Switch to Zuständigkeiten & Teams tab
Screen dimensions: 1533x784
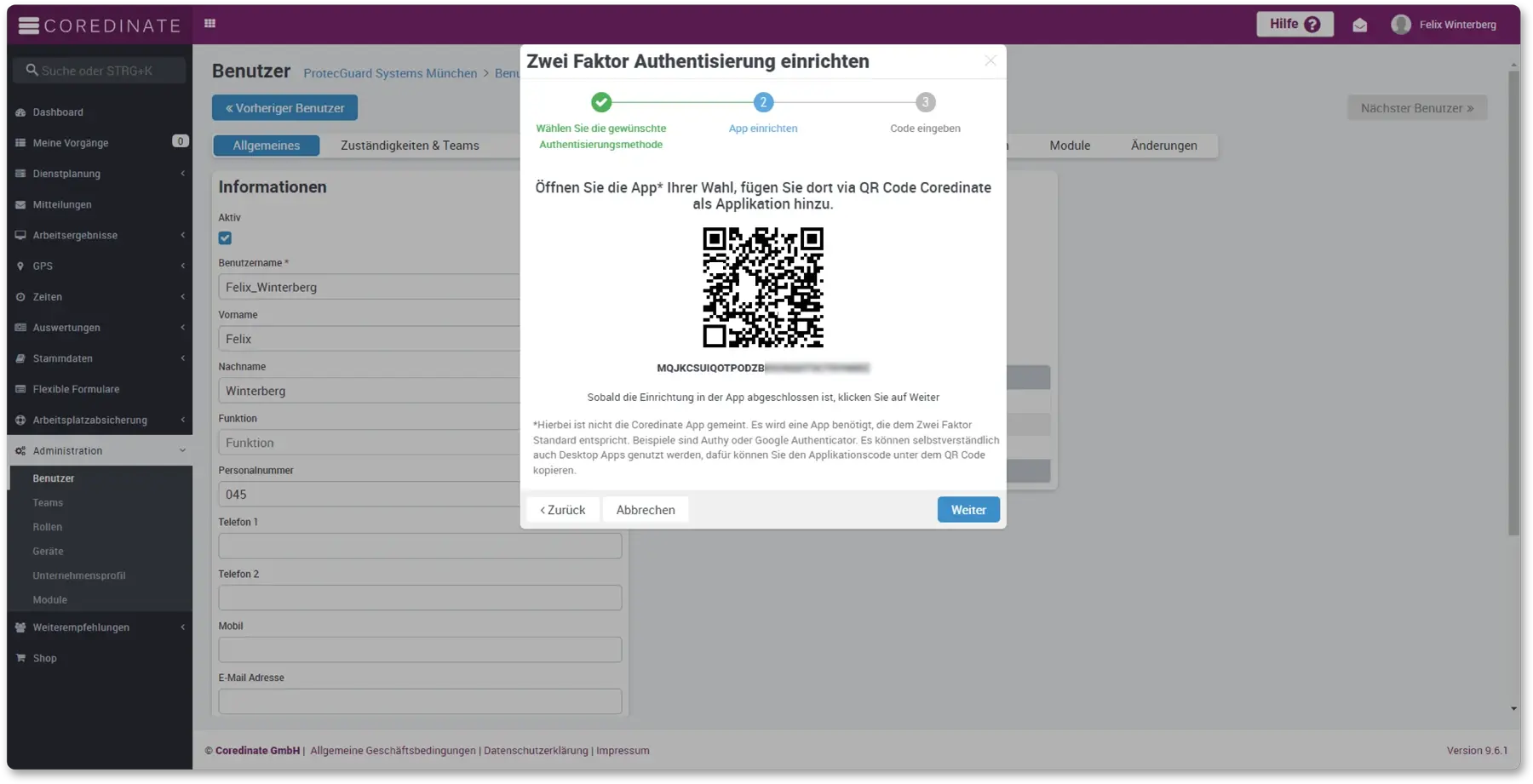coord(410,146)
